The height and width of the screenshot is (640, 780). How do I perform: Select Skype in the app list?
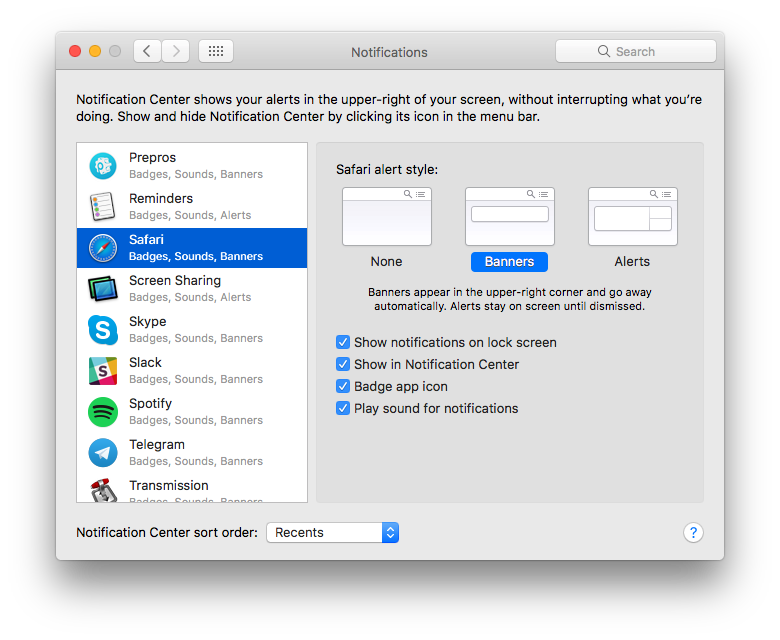coord(192,330)
